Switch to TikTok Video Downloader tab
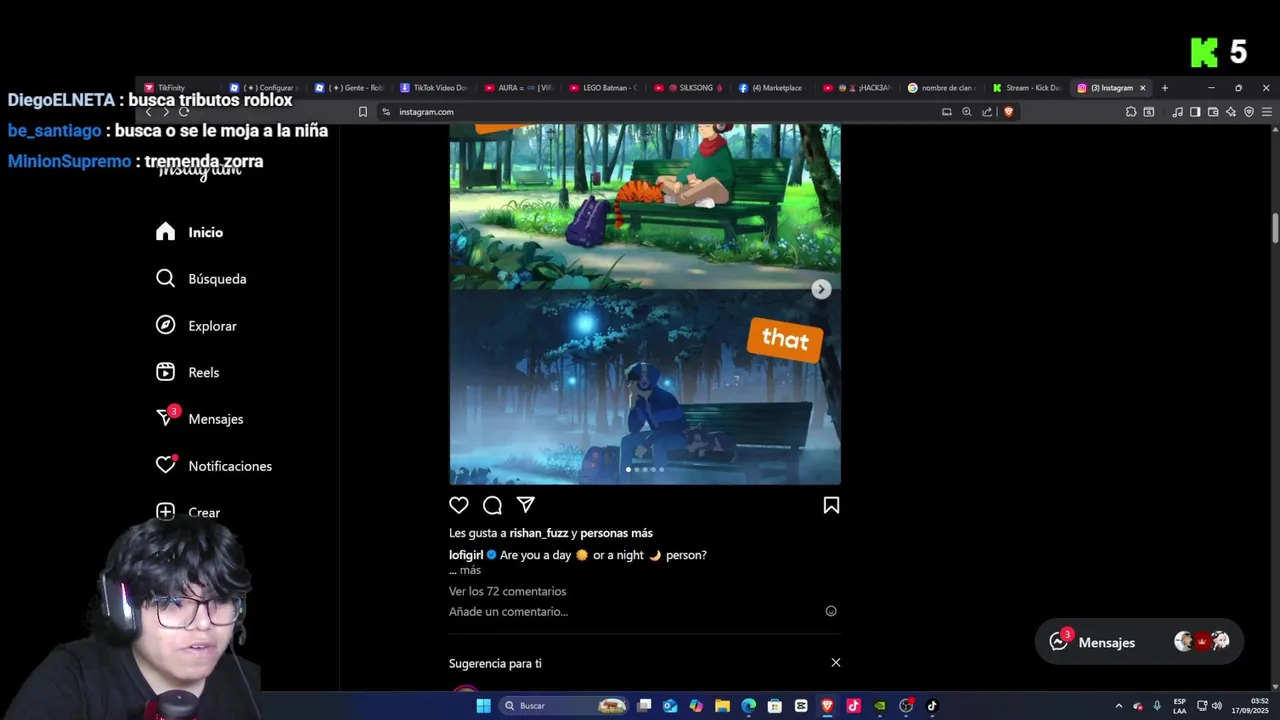Screen dimensions: 1280x720 [435, 88]
